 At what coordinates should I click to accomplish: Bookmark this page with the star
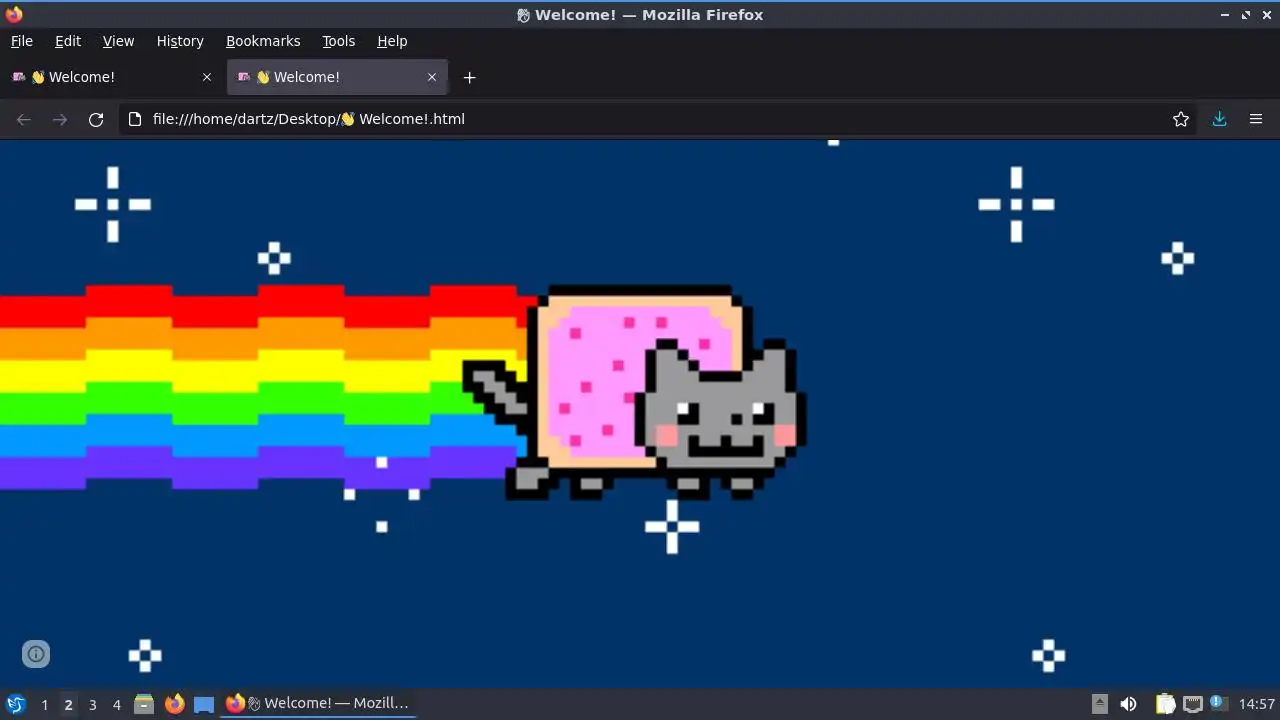click(x=1181, y=119)
